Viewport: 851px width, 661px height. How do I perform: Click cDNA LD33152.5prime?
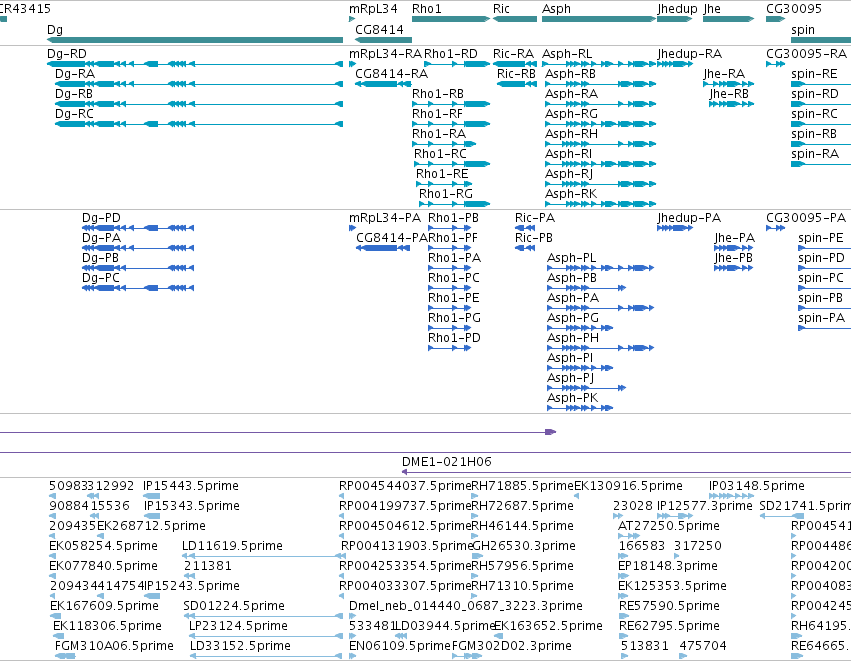point(266,656)
